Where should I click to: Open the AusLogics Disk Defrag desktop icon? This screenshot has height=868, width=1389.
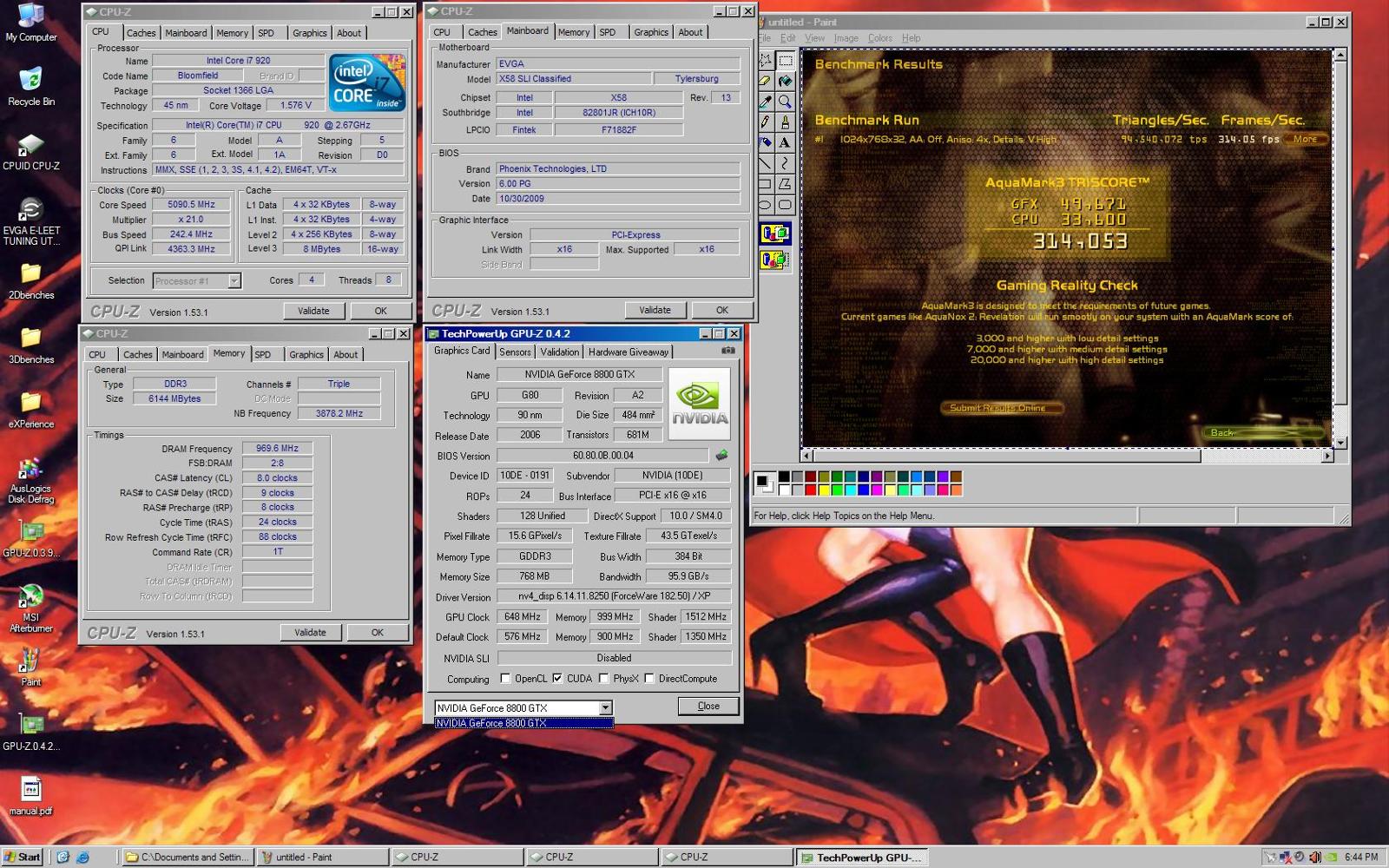coord(31,481)
